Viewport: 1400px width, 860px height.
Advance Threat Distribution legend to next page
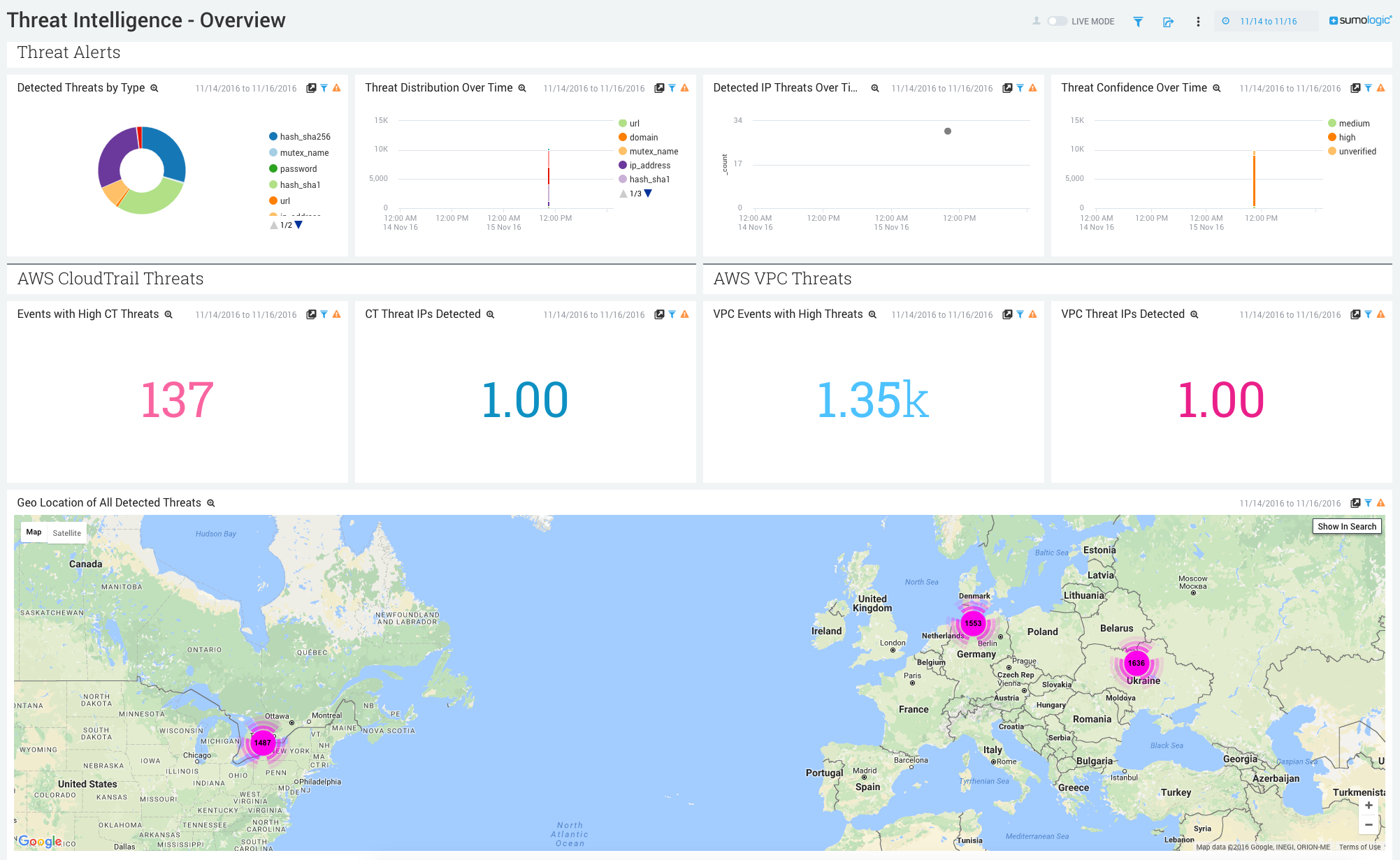click(649, 194)
